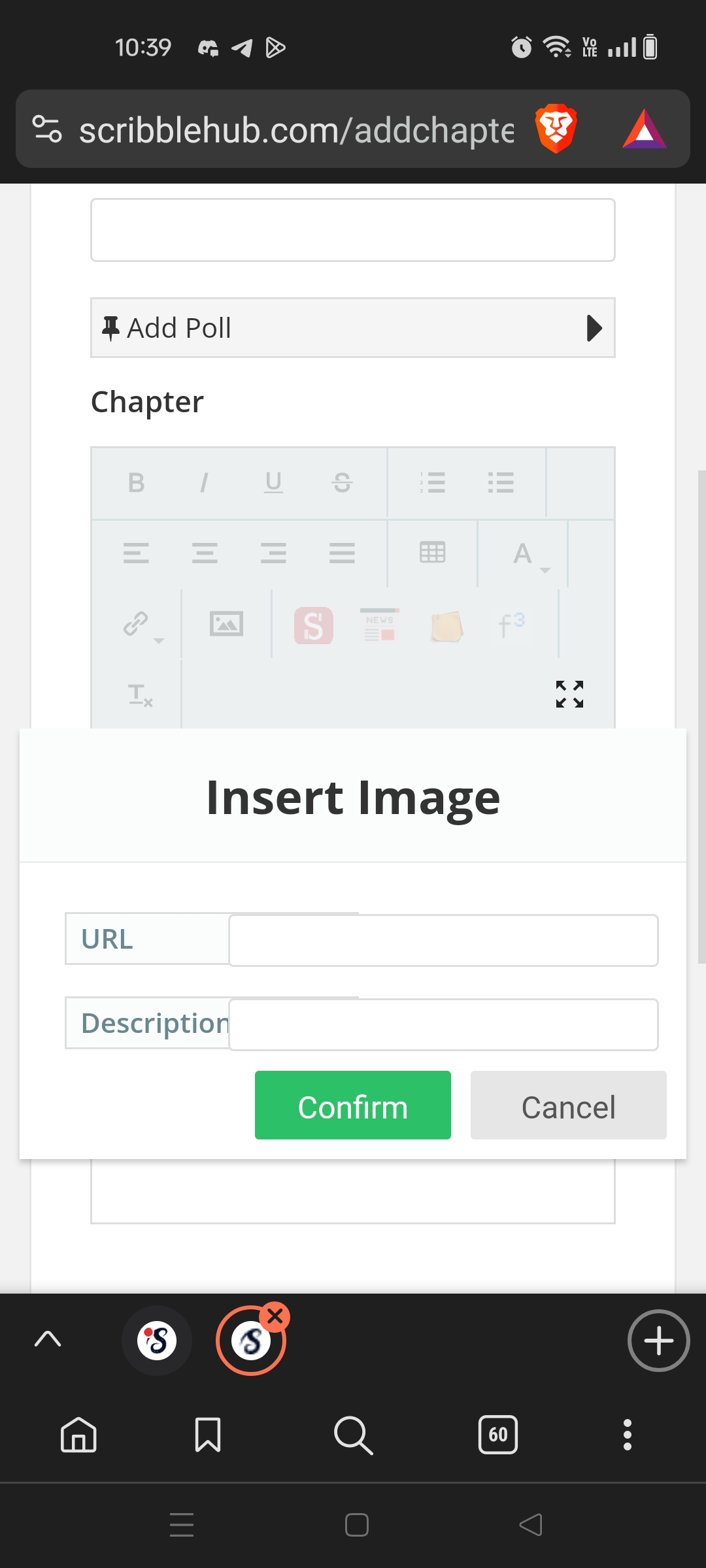
Task: Close the highlighted Scribble Hub tab
Action: point(275,1317)
